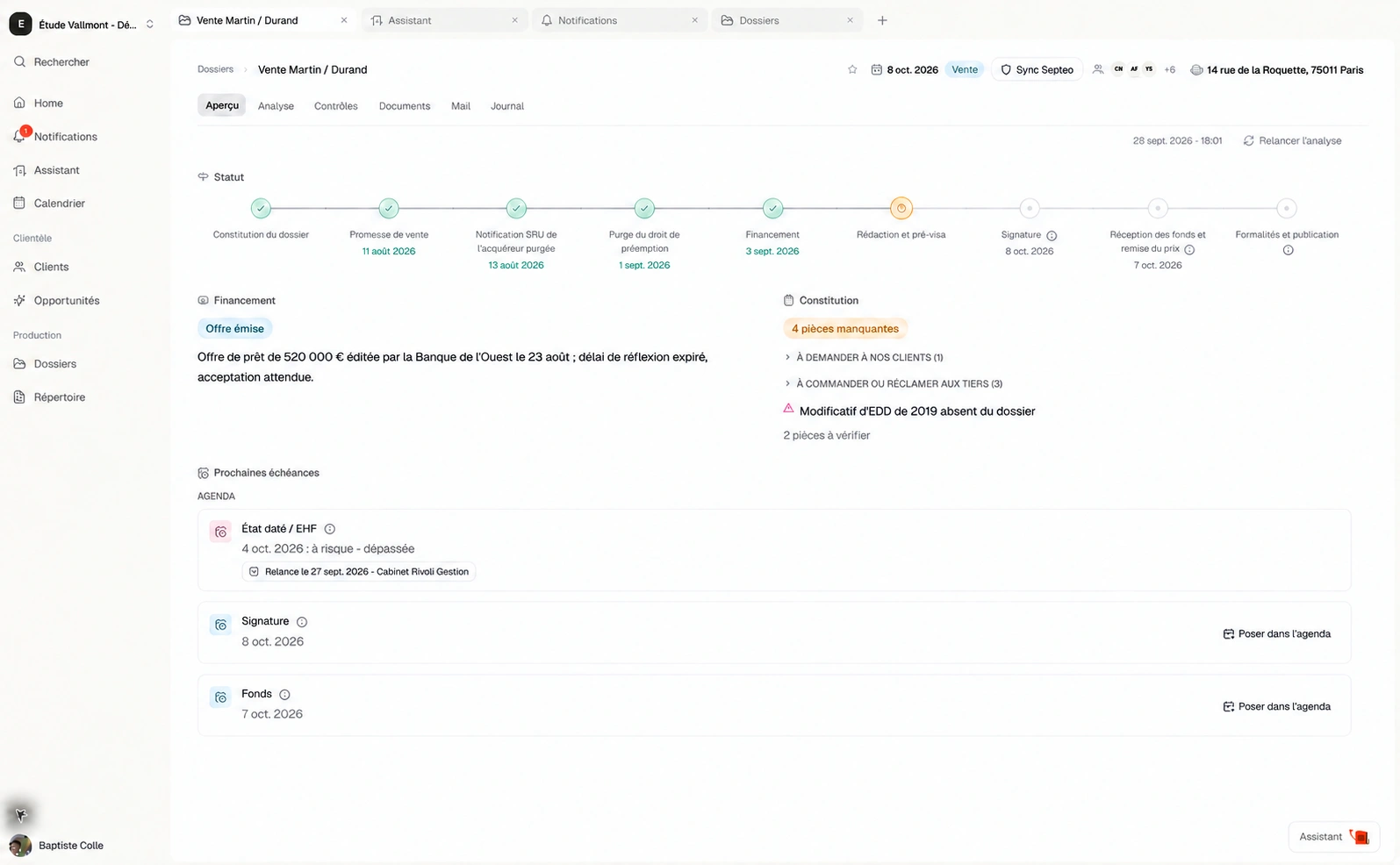Show the +6 additional participants
Viewport: 1400px width, 865px height.
click(x=1170, y=70)
